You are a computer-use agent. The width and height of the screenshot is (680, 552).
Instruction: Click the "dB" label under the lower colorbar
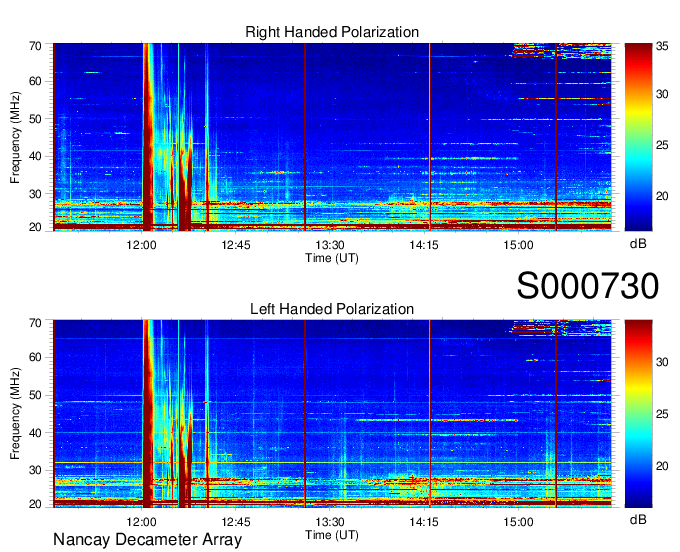638,519
